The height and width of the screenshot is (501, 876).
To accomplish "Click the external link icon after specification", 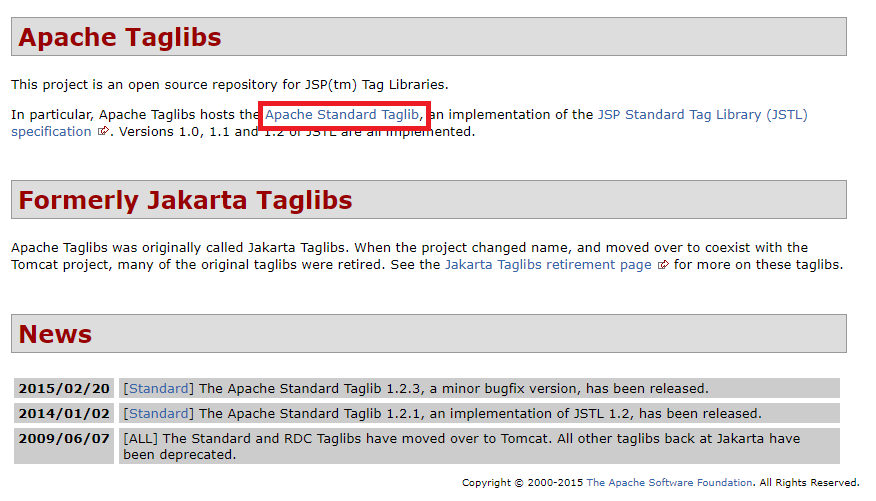I will tap(103, 131).
